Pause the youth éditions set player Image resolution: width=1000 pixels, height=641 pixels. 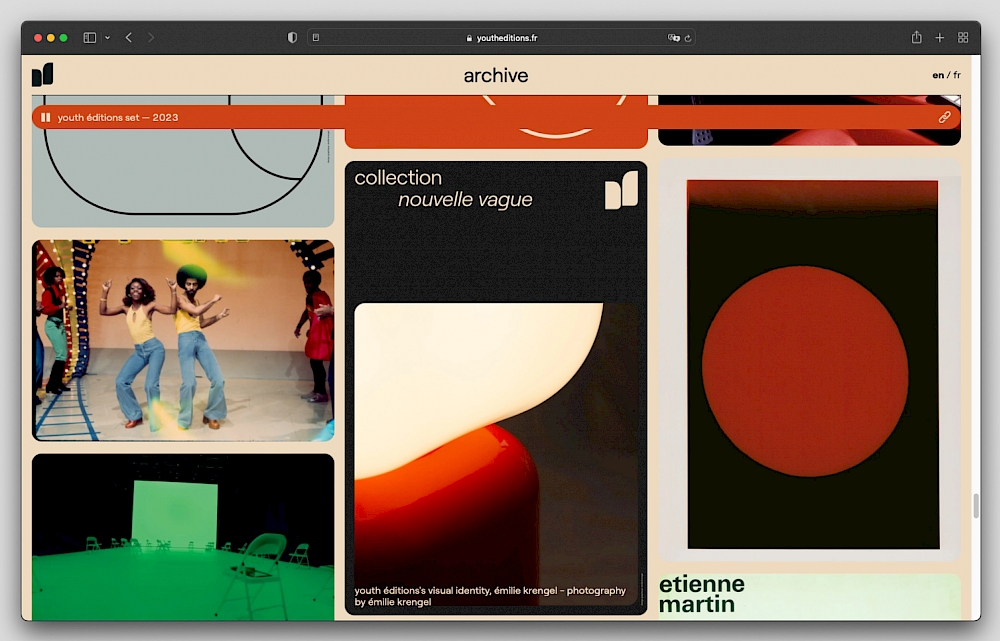click(x=46, y=117)
